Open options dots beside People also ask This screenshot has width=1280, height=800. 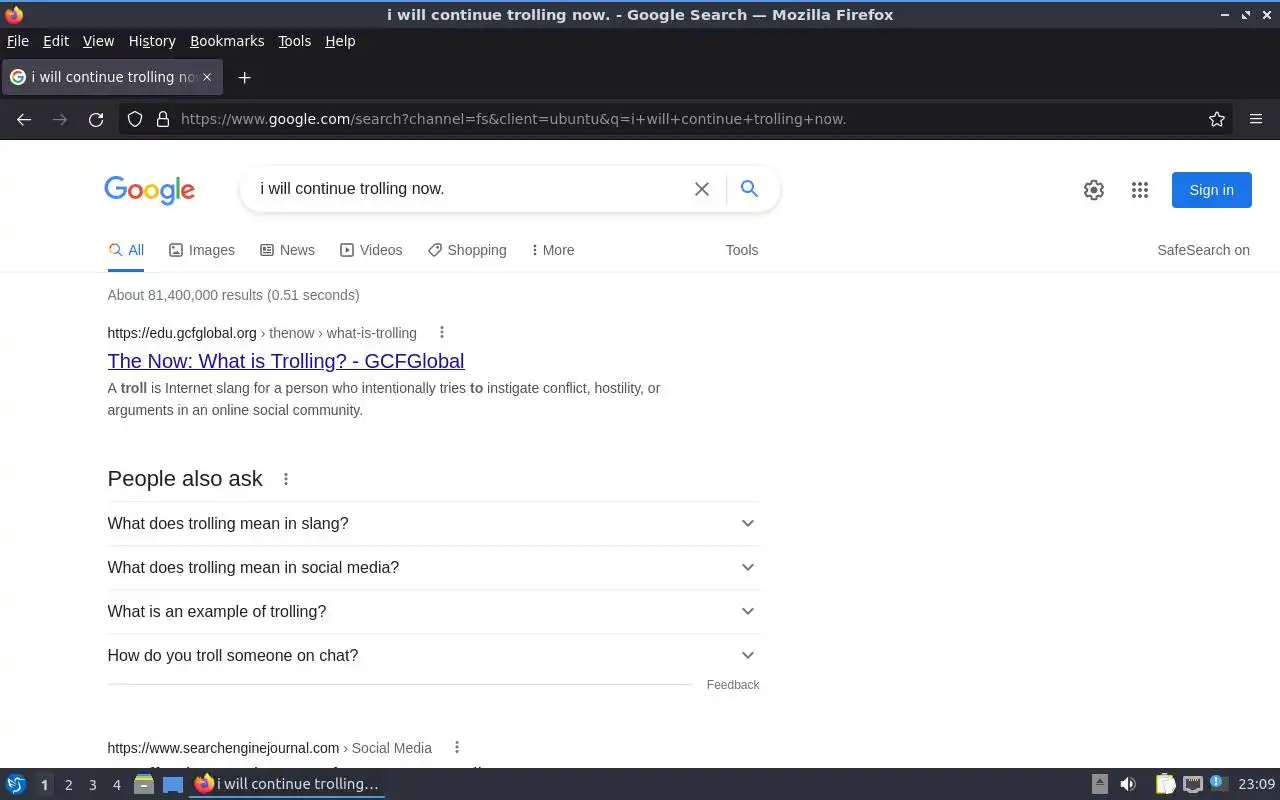click(286, 479)
